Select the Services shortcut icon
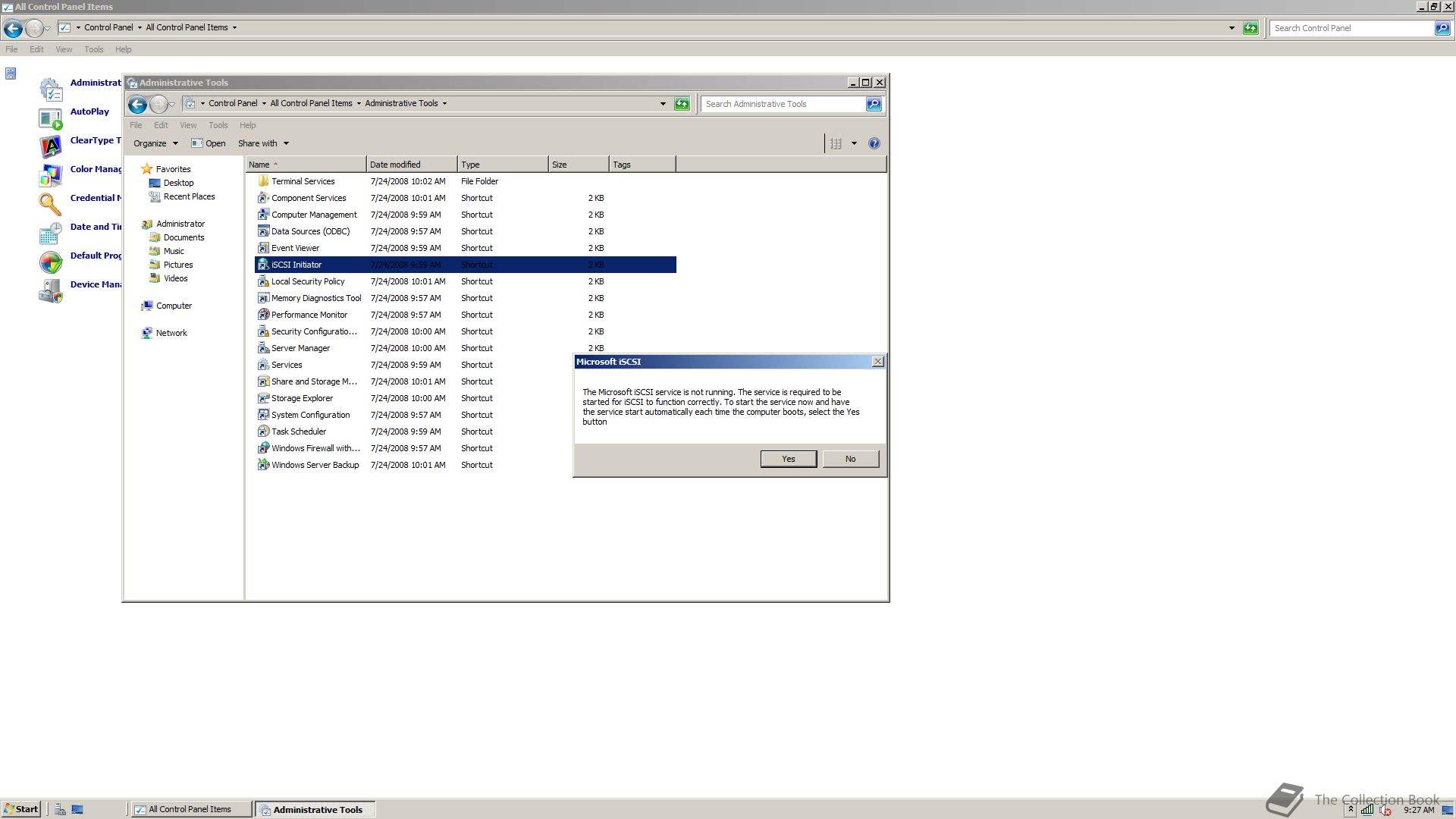 pyautogui.click(x=263, y=365)
